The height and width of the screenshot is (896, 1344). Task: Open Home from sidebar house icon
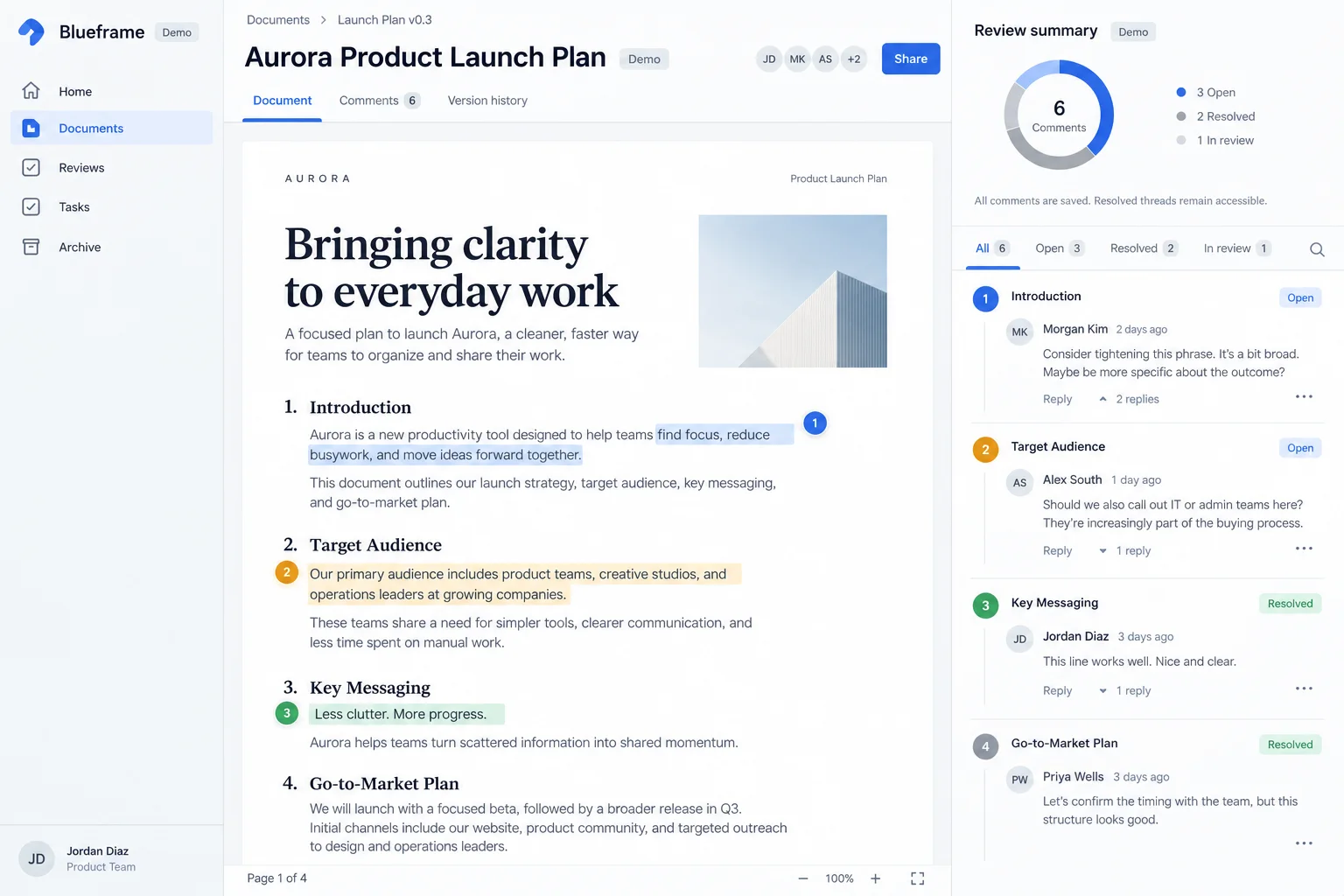coord(31,91)
